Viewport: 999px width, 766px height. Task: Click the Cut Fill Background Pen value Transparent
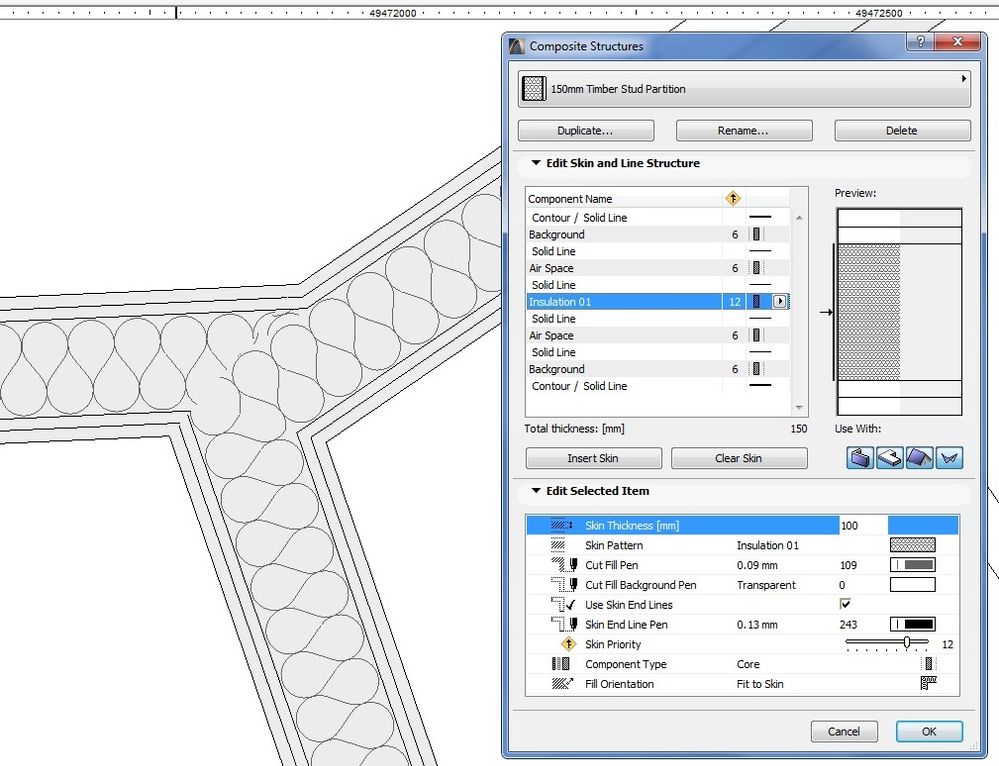point(766,585)
